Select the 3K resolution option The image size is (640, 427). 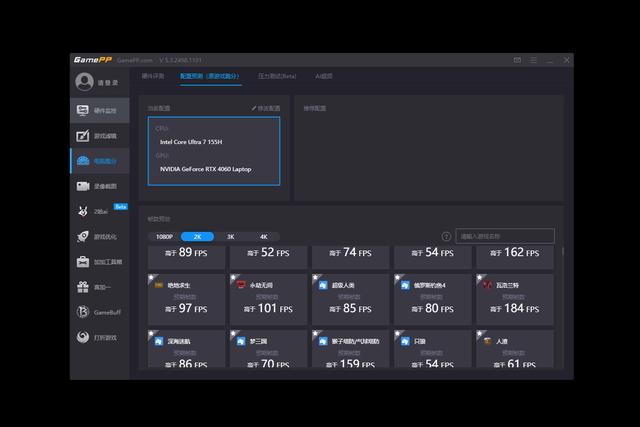coord(231,237)
